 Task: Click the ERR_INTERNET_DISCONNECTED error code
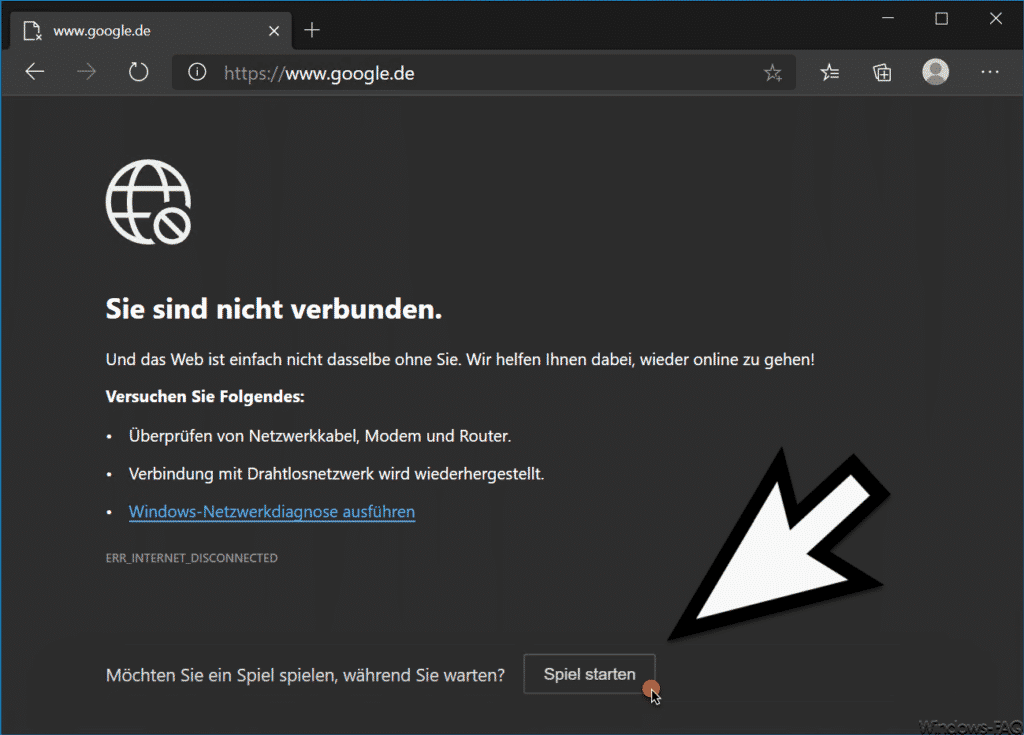coord(191,558)
